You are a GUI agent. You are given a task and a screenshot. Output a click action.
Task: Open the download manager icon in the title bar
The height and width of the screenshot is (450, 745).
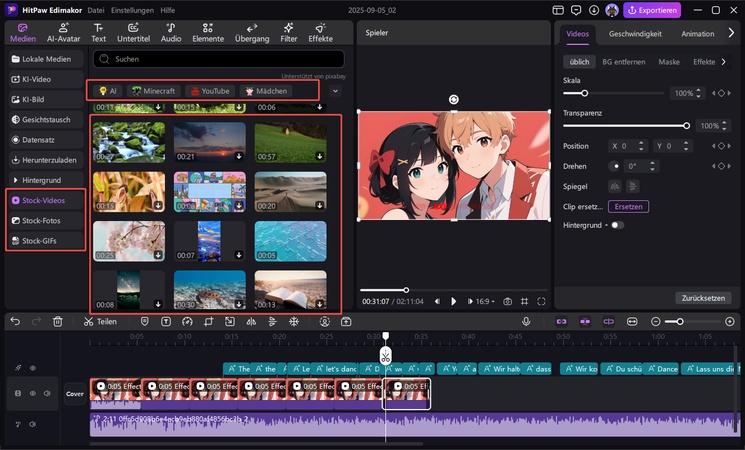pos(594,10)
